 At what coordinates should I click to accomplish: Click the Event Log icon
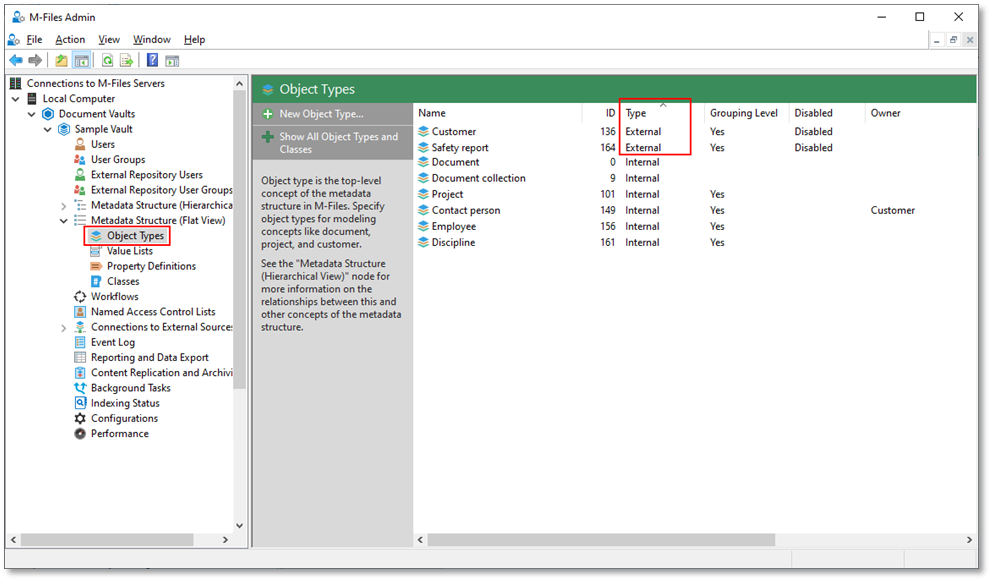(80, 342)
